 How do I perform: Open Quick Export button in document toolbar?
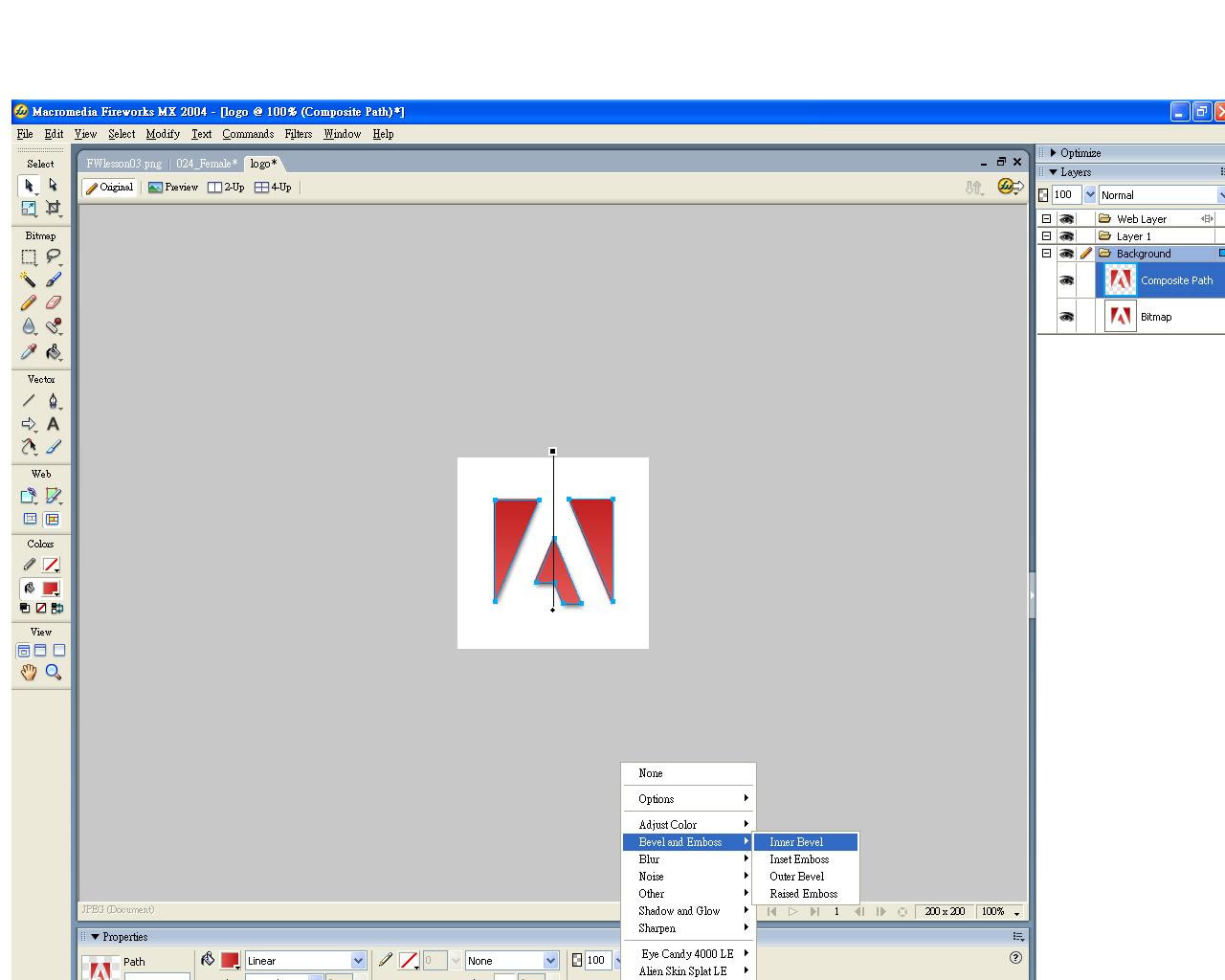click(x=1011, y=187)
